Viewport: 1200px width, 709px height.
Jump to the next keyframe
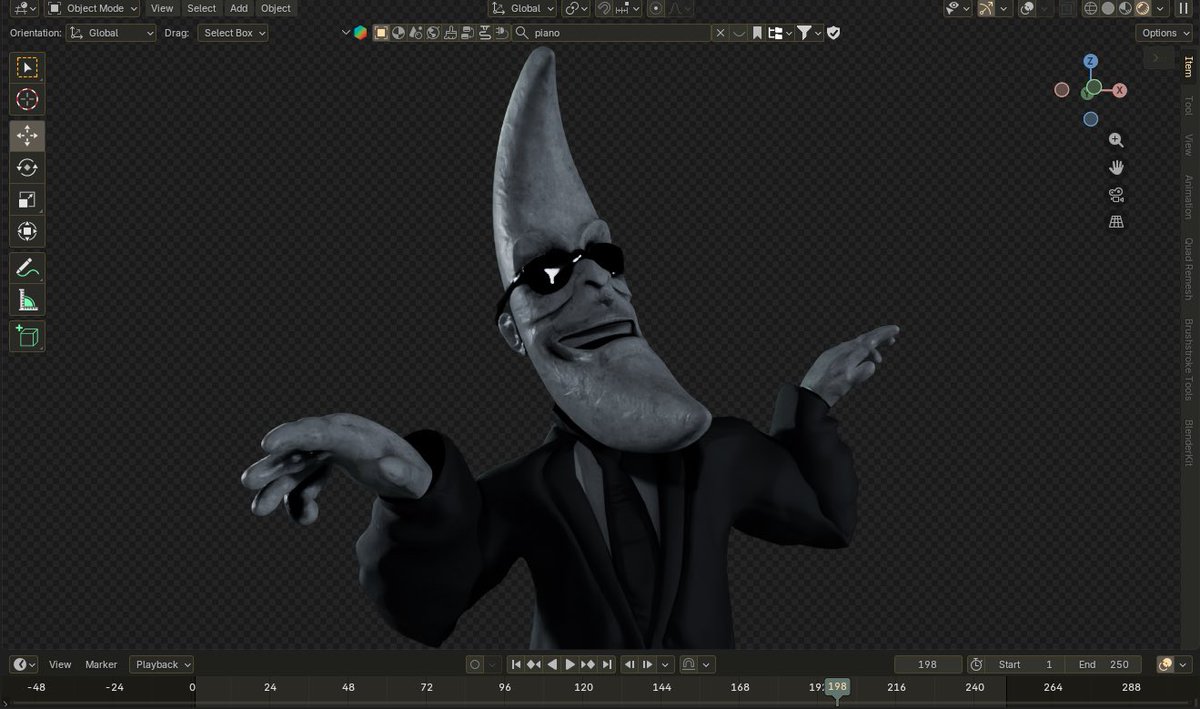(x=588, y=664)
